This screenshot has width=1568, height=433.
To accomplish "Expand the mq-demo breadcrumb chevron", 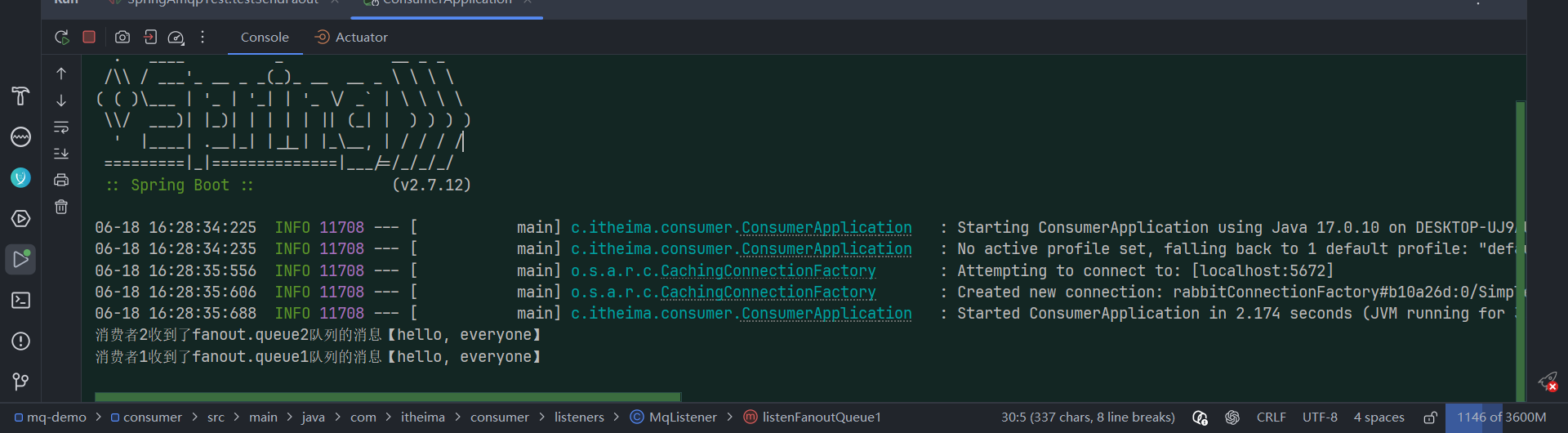I will click(x=98, y=417).
